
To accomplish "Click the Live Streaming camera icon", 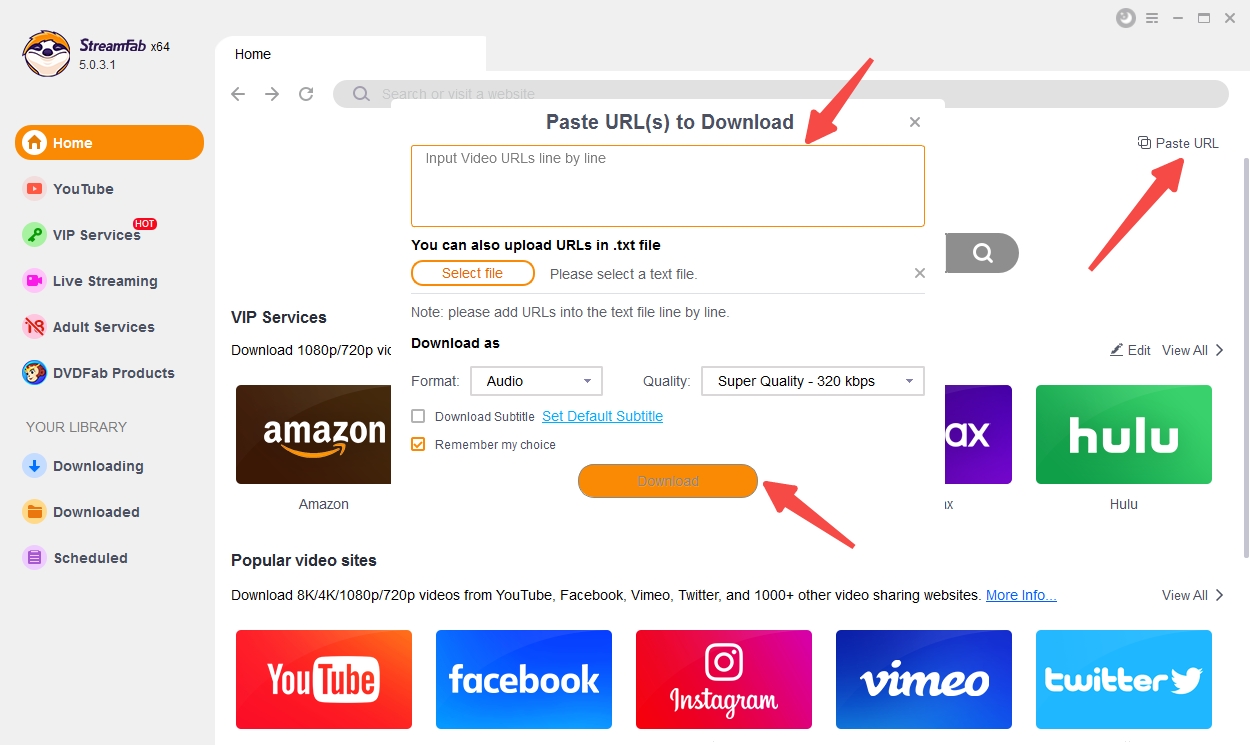I will [x=35, y=281].
